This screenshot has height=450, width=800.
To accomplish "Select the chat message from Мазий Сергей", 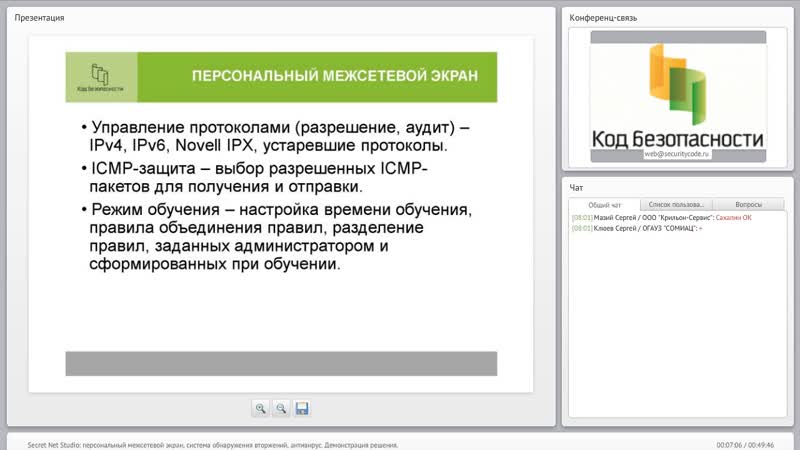I will click(662, 217).
